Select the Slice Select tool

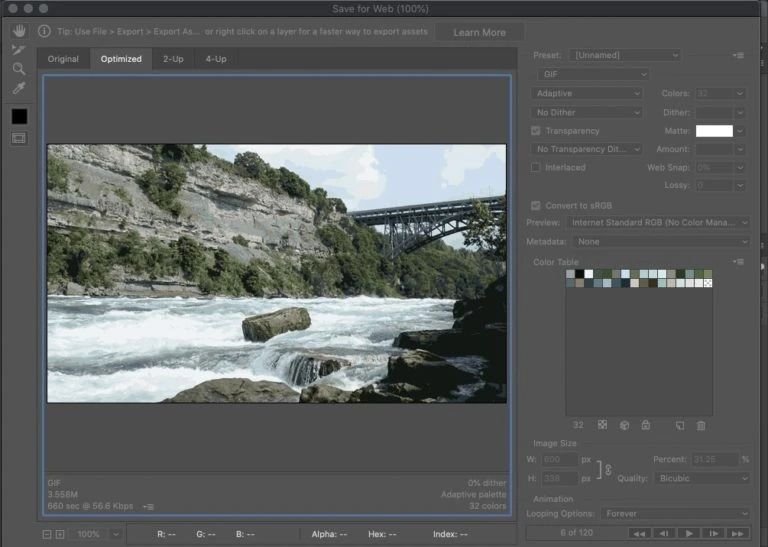(18, 49)
